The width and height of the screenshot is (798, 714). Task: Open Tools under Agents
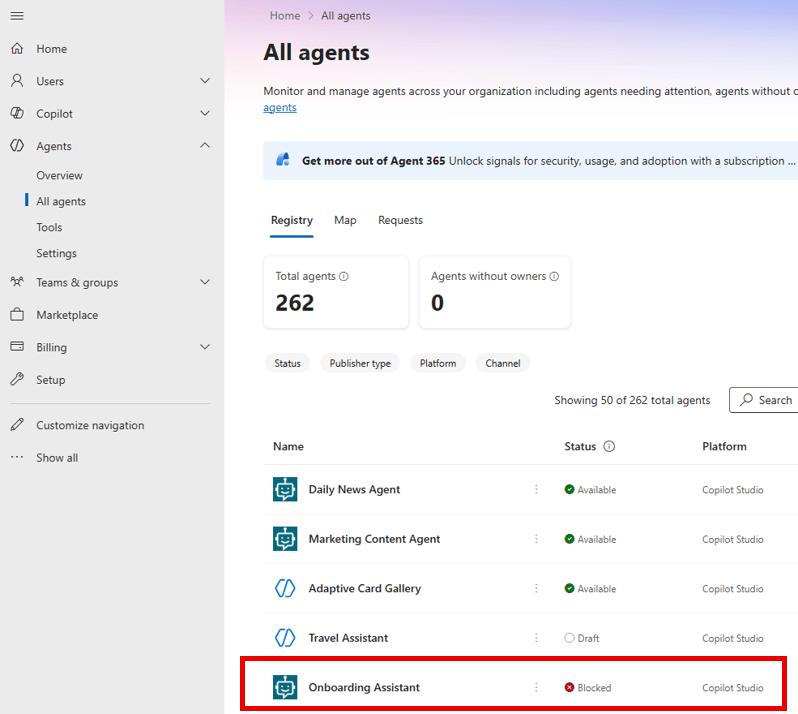(49, 227)
